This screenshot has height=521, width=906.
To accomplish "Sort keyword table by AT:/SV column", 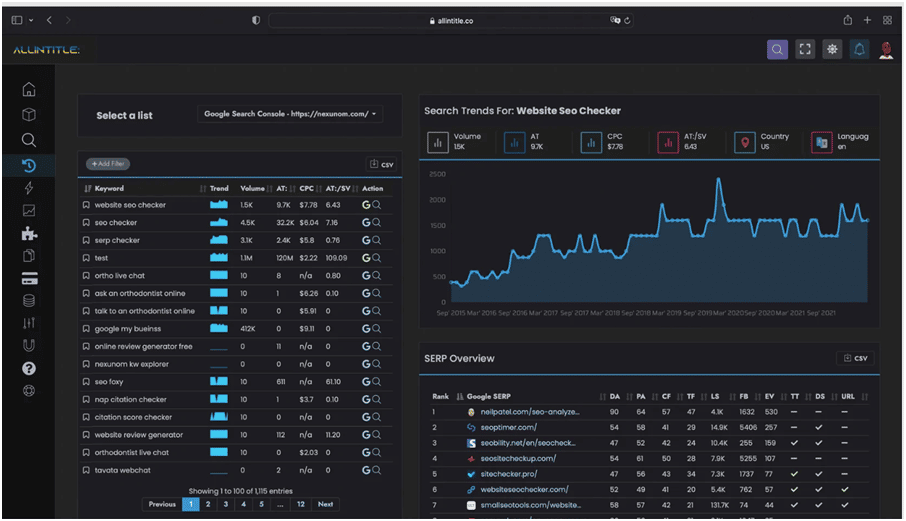I will [338, 189].
